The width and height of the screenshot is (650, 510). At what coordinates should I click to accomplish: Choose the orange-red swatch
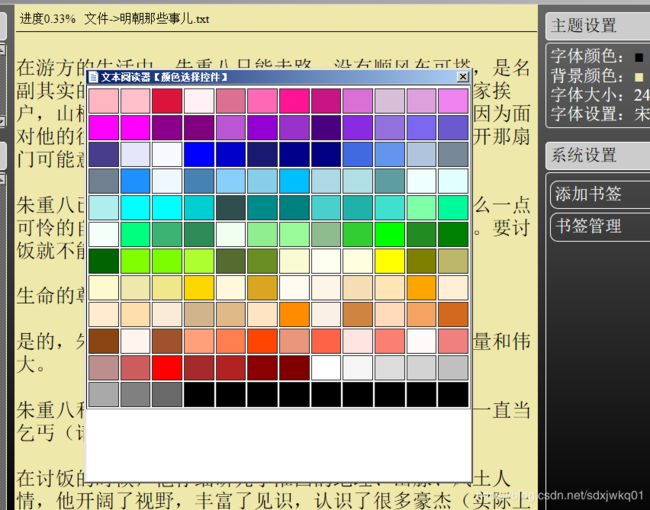(x=262, y=341)
